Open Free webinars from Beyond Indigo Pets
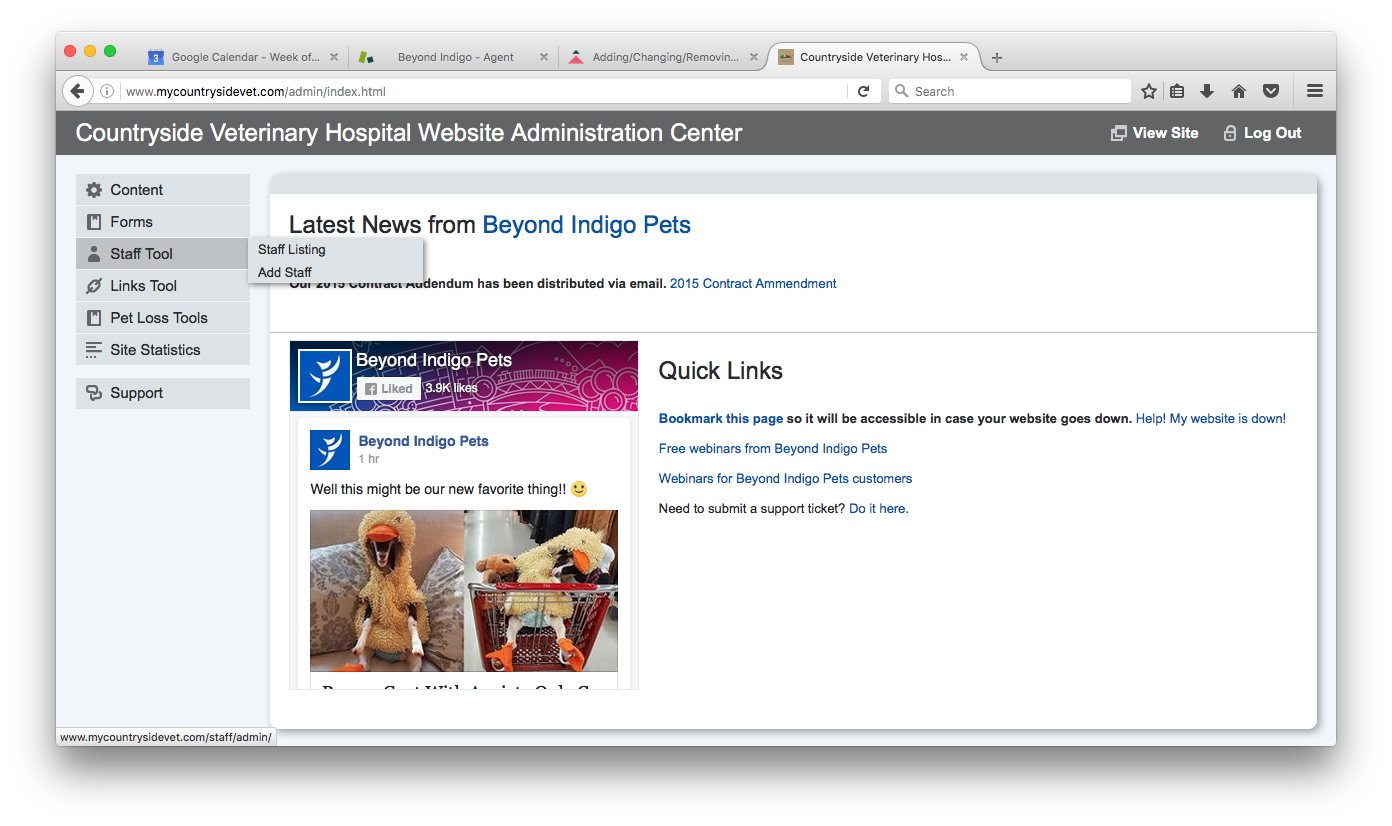The image size is (1392, 826). point(773,449)
